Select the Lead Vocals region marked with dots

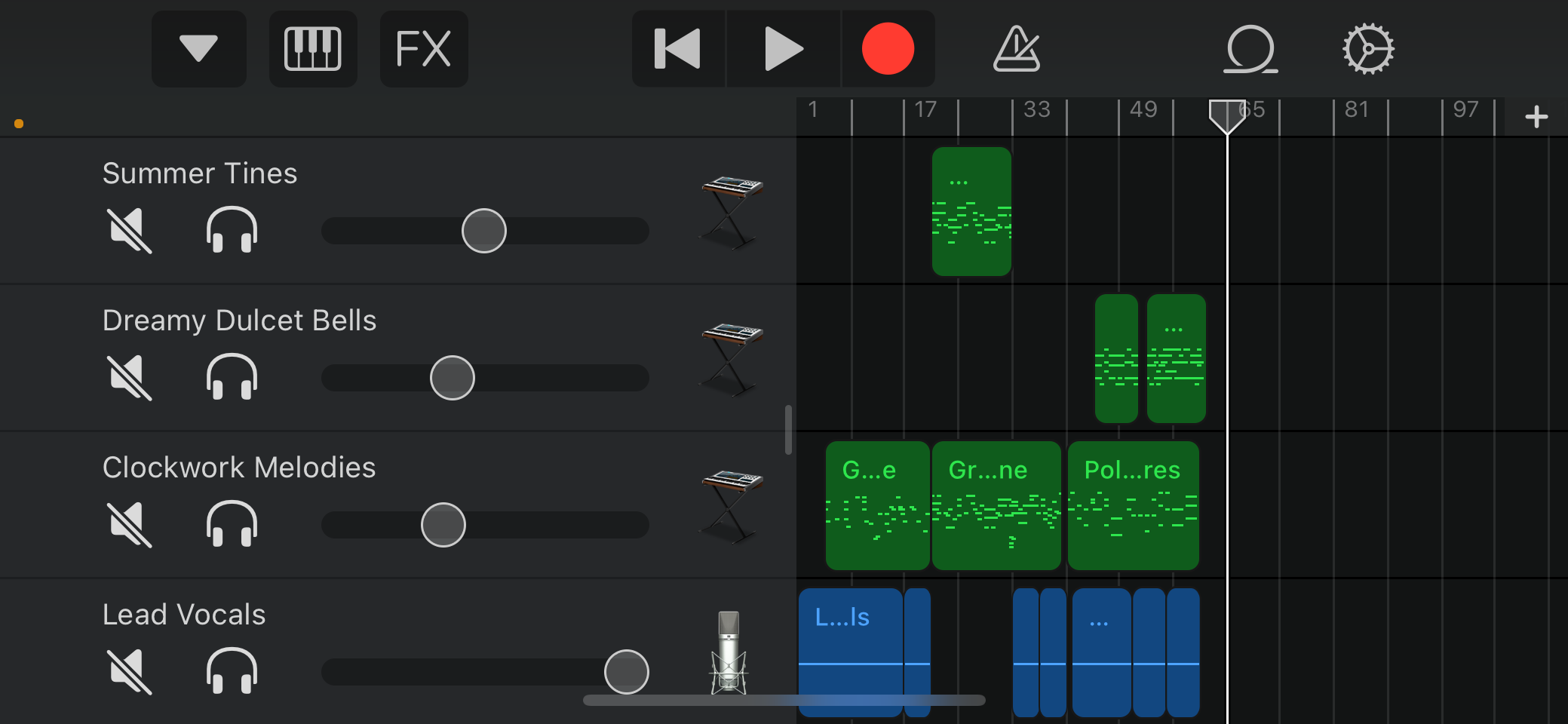pos(1101,652)
